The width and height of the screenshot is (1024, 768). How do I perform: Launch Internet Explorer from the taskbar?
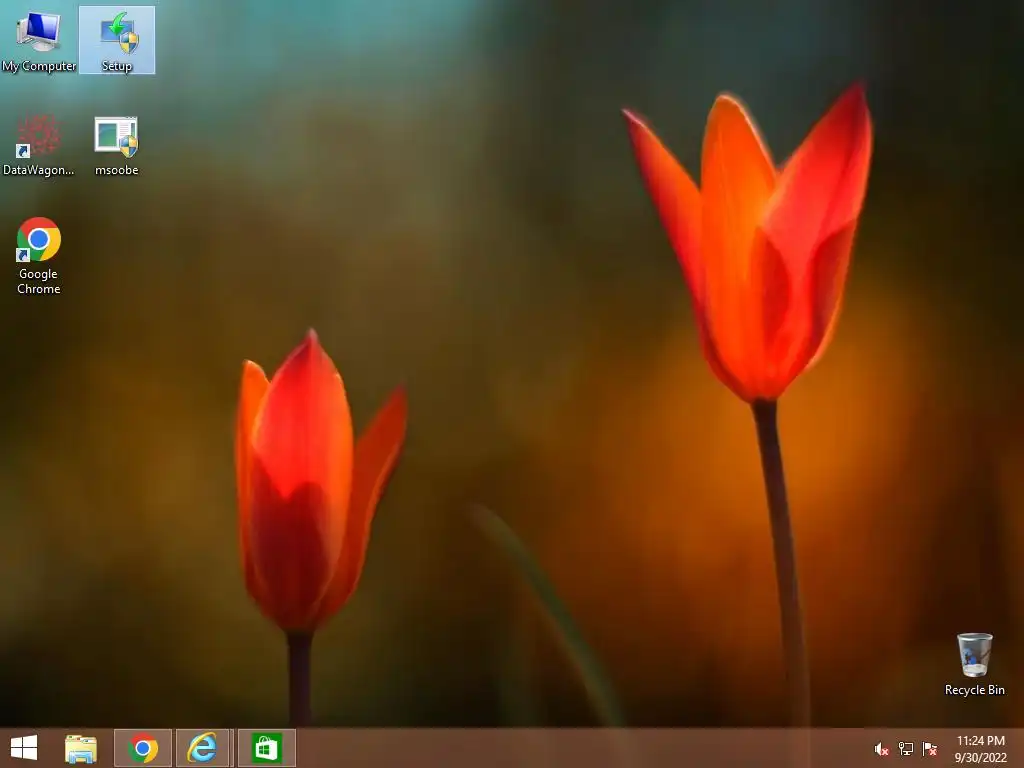tap(203, 748)
